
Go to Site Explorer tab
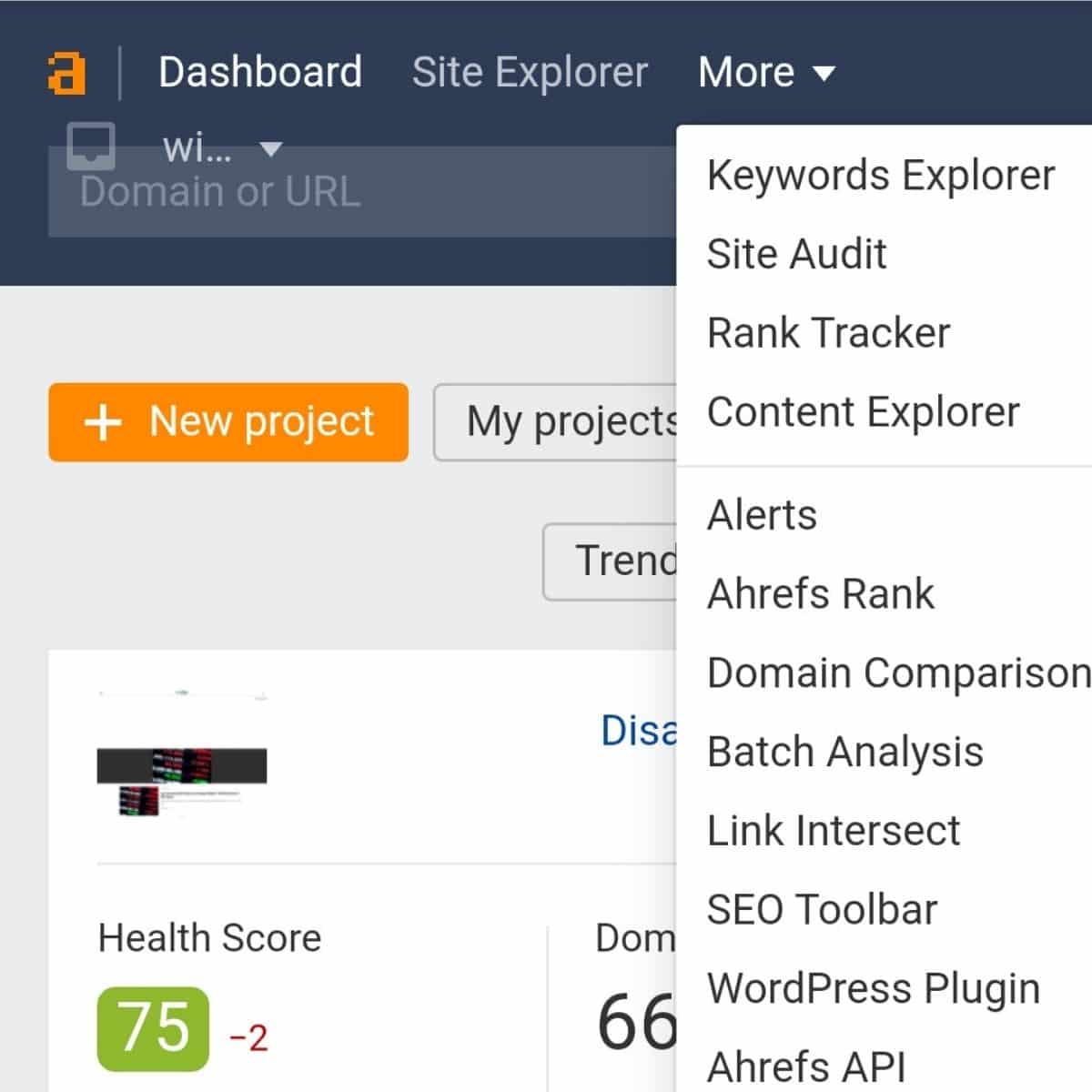530,73
